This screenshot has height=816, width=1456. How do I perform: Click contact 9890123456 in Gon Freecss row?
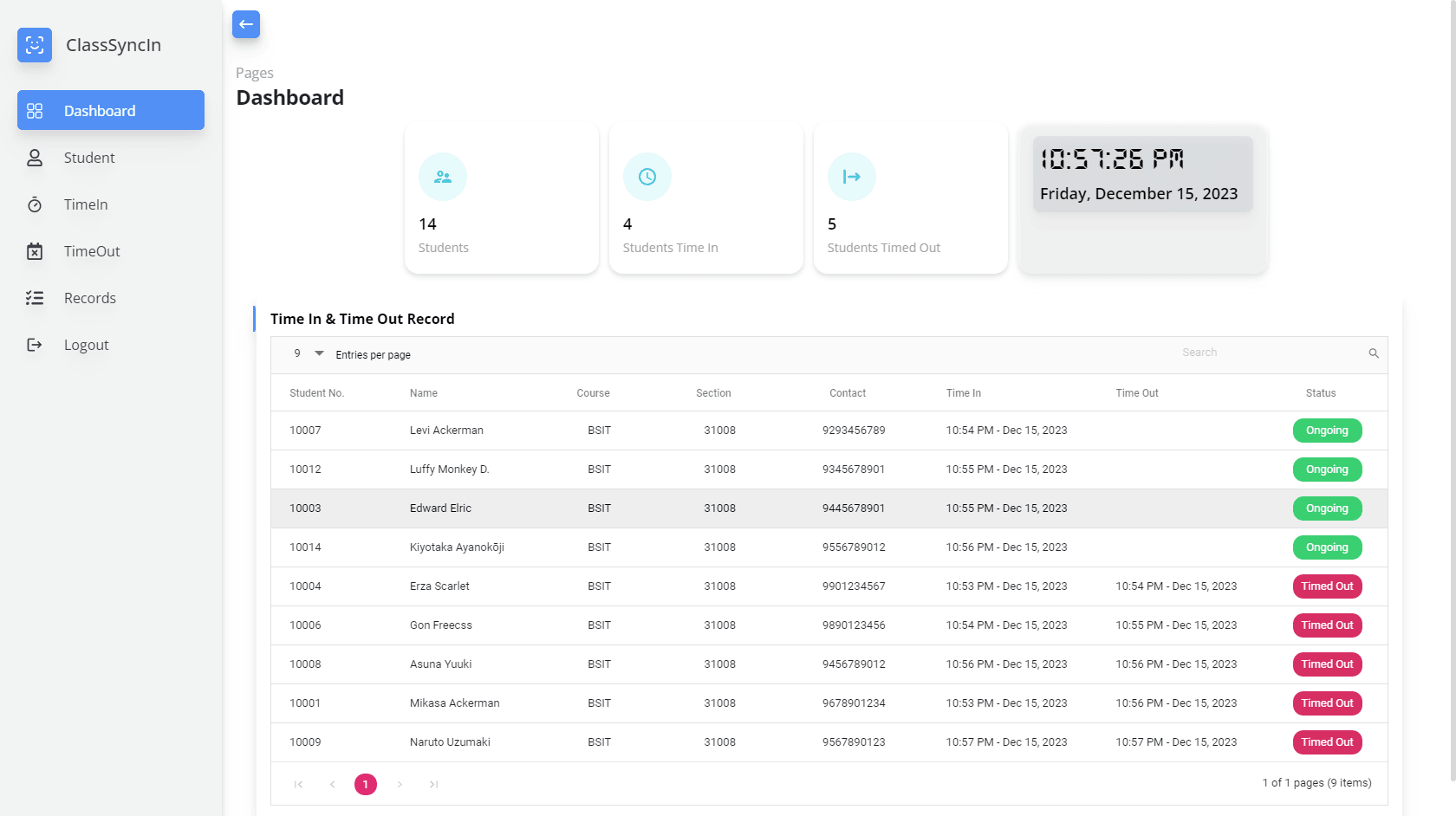(854, 625)
